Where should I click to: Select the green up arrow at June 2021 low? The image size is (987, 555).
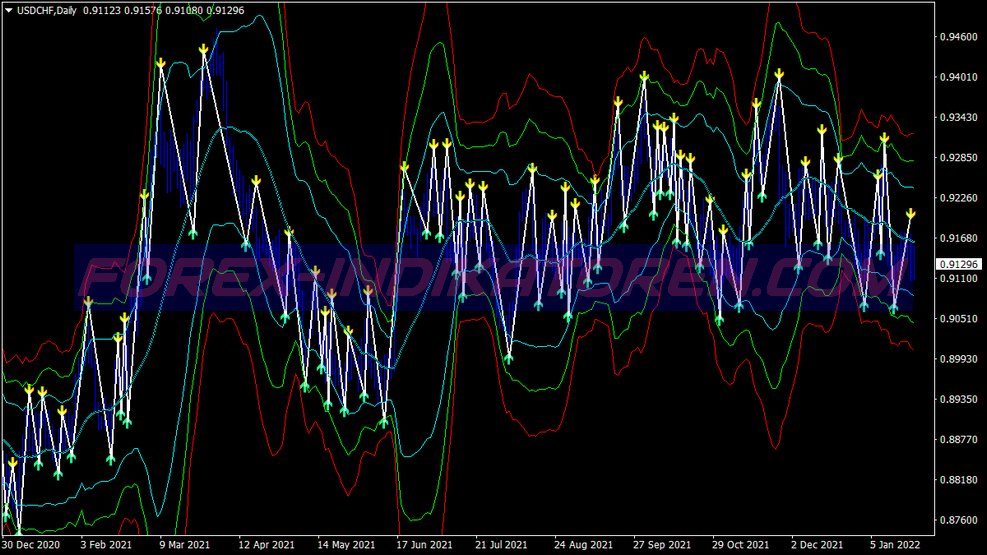(384, 422)
